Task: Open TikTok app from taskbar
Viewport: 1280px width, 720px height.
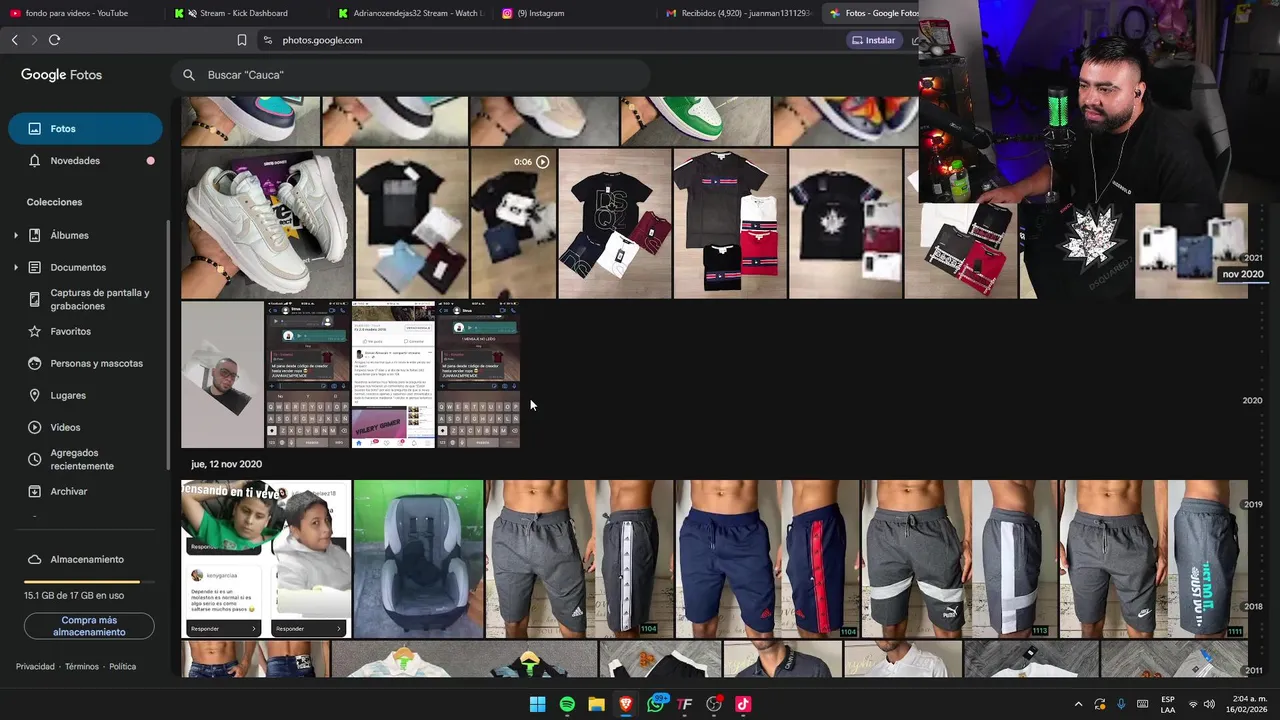Action: 743,704
